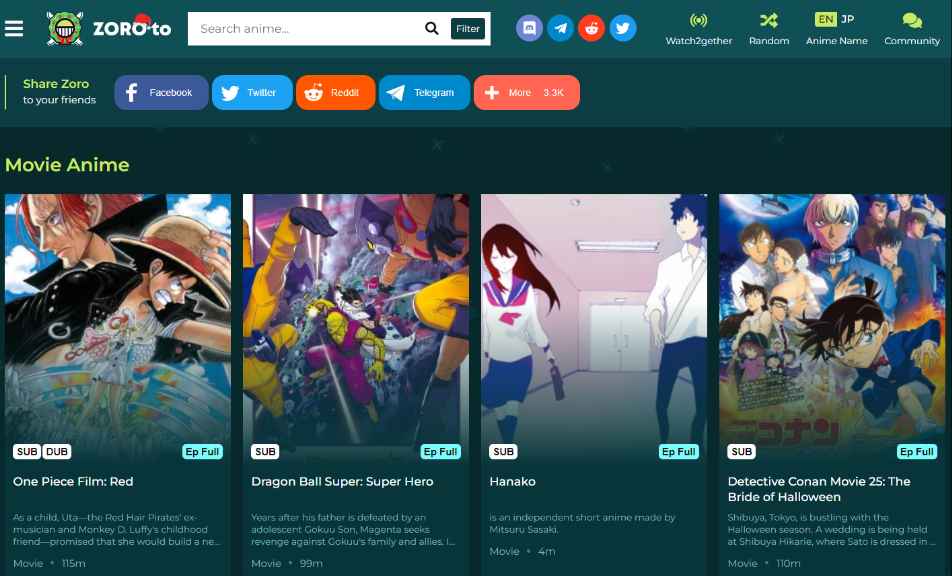952x576 pixels.
Task: Open the Discord community icon
Action: click(x=530, y=28)
